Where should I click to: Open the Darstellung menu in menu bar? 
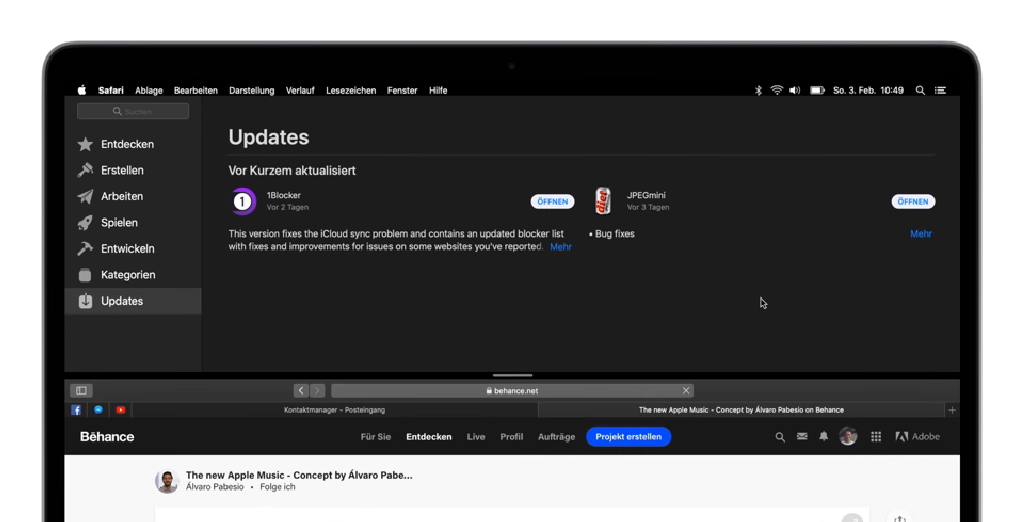coord(251,90)
